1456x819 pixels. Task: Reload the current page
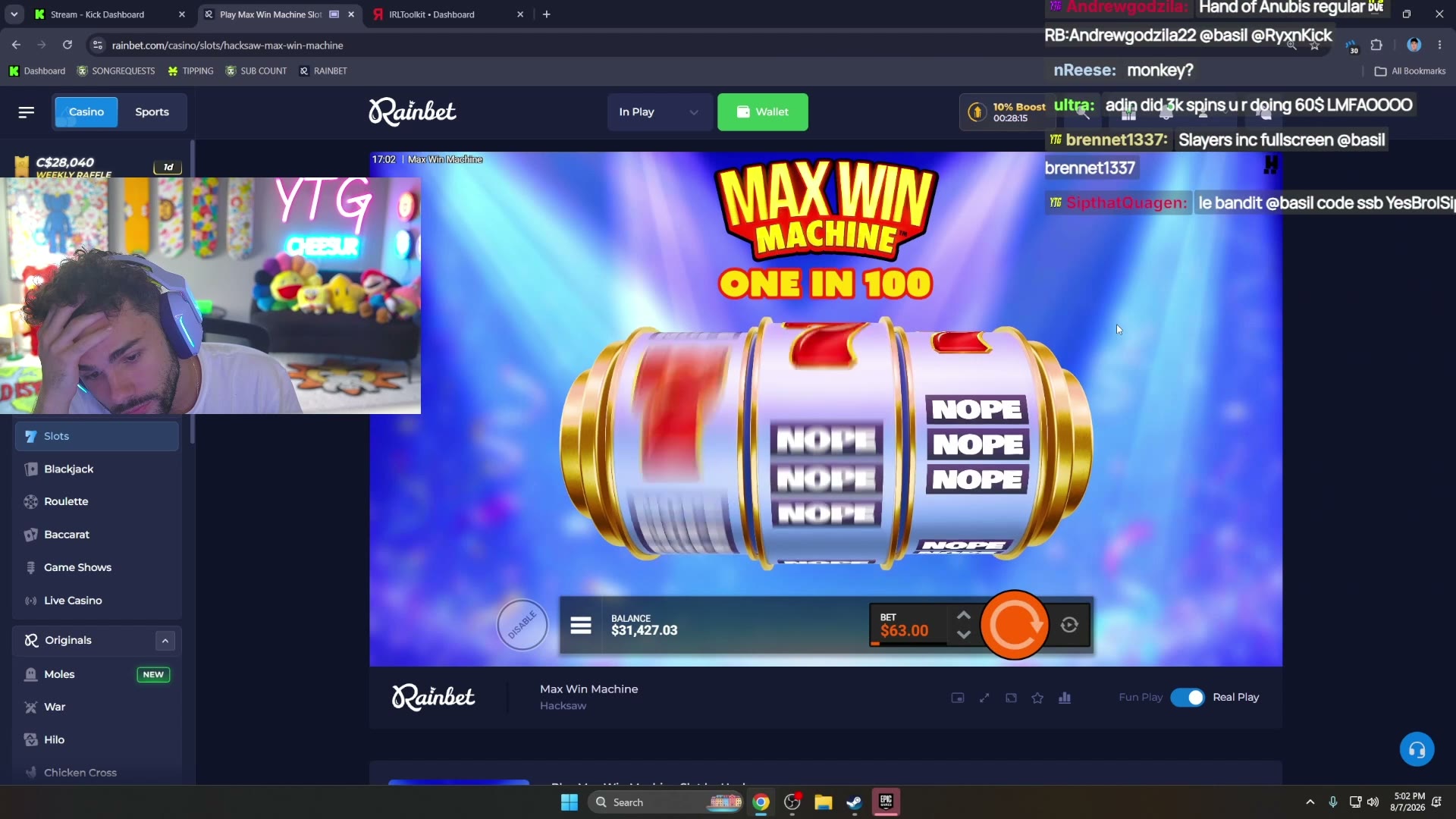(67, 45)
